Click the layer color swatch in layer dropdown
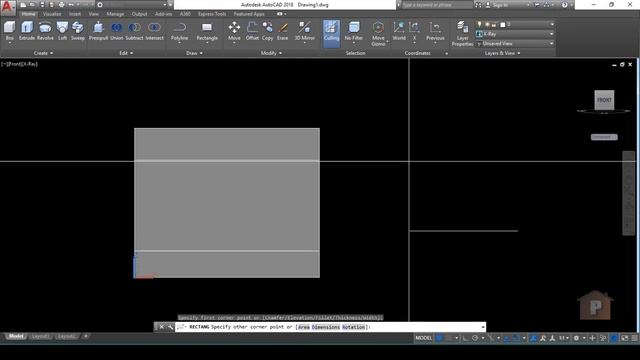640x360 pixels. (502, 24)
